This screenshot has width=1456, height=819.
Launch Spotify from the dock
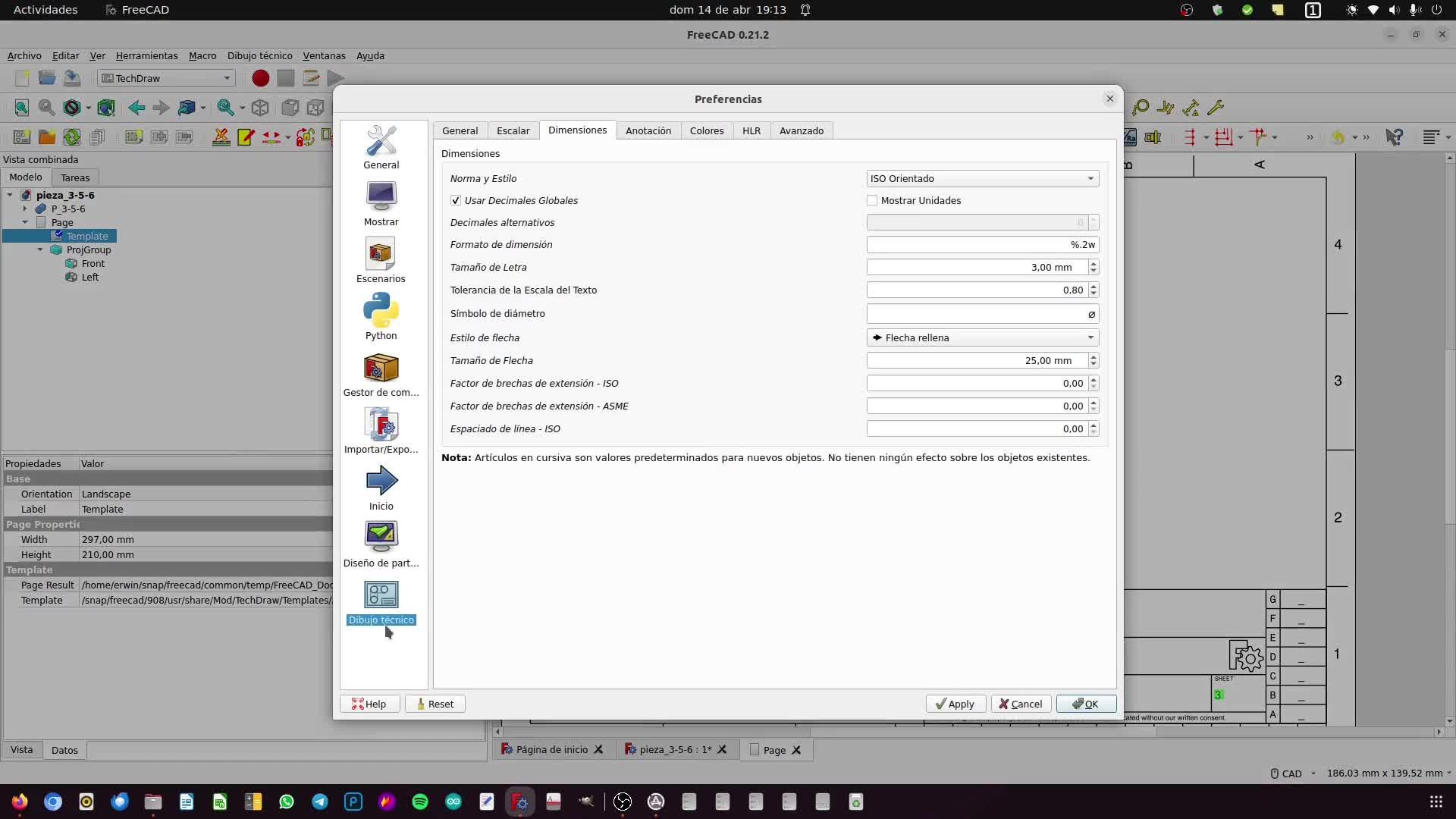[x=420, y=802]
